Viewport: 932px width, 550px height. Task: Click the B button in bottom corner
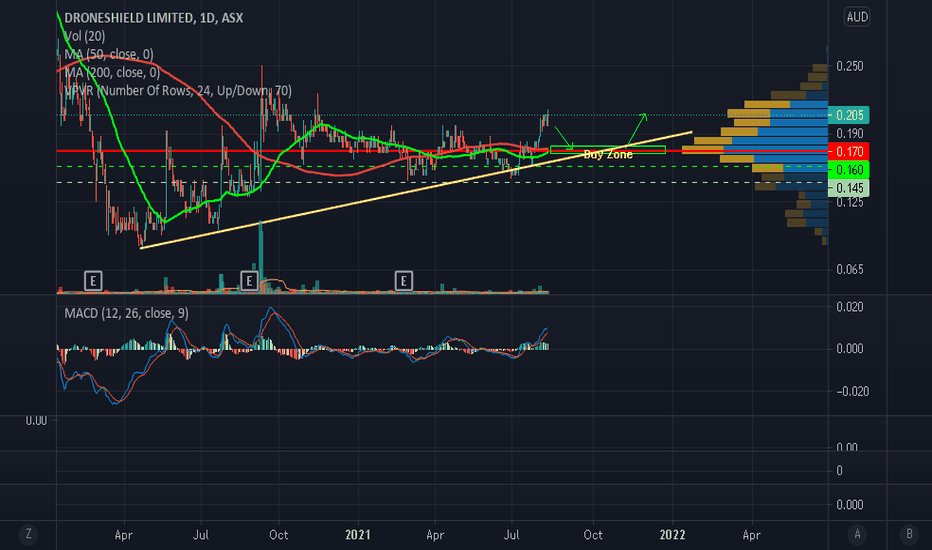[909, 534]
